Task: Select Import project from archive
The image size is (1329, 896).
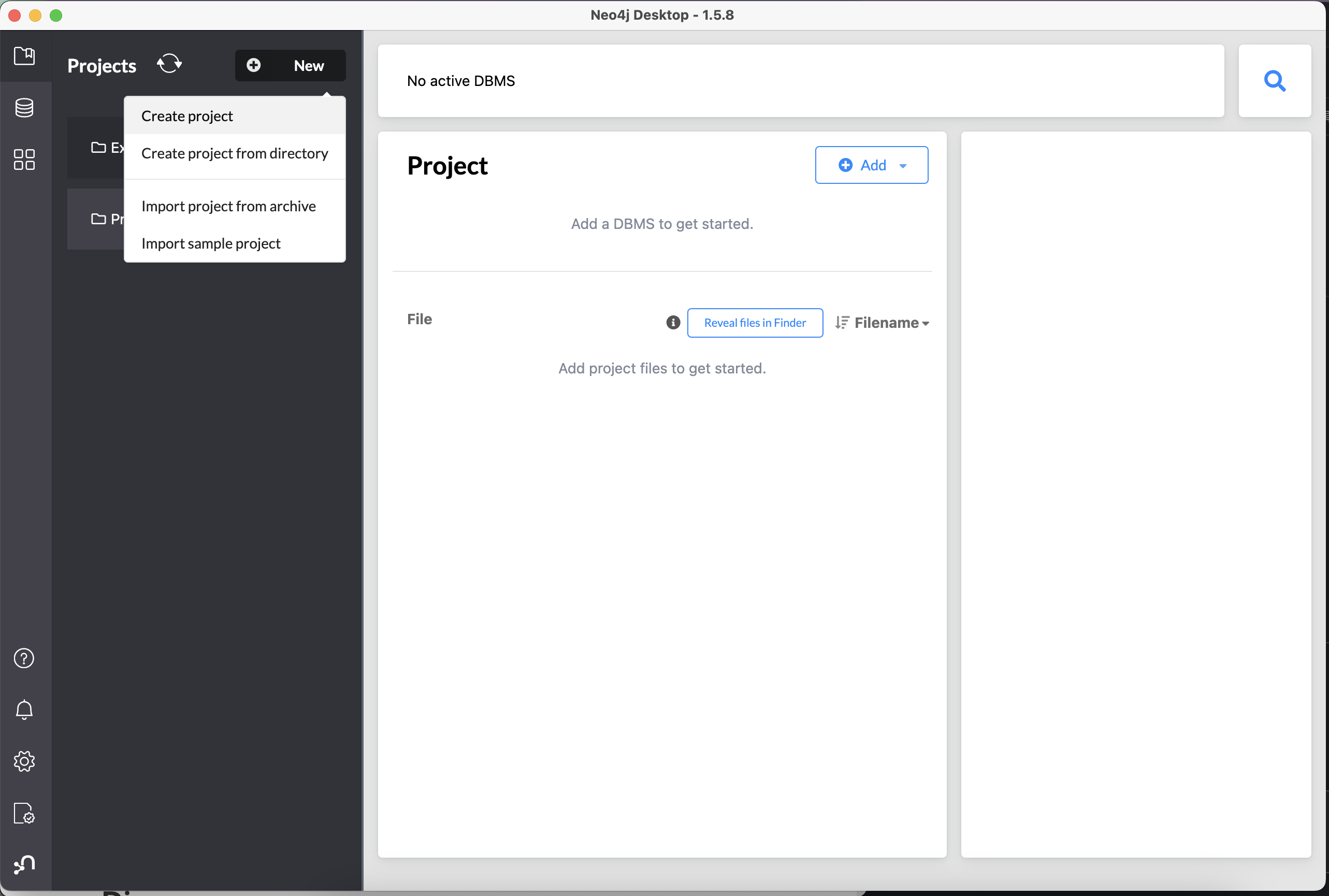Action: click(x=228, y=206)
